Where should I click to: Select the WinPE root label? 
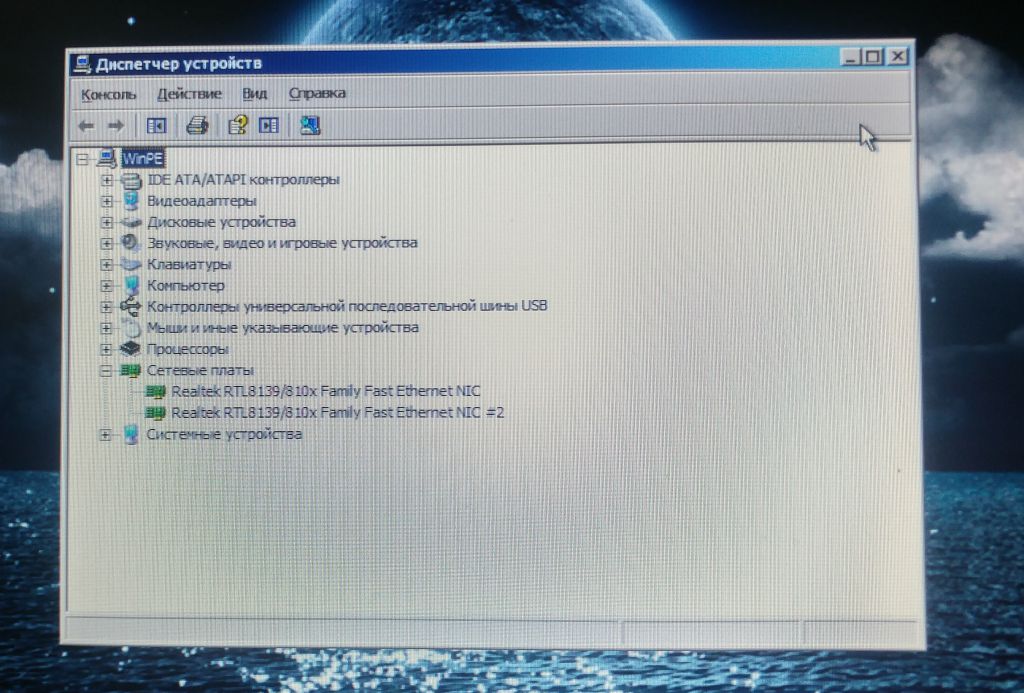tap(142, 158)
